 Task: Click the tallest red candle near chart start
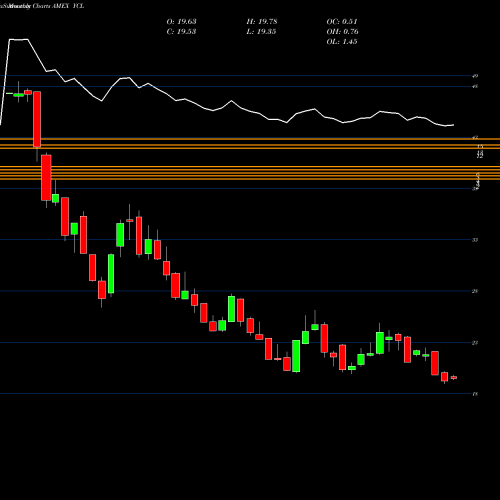point(37,119)
